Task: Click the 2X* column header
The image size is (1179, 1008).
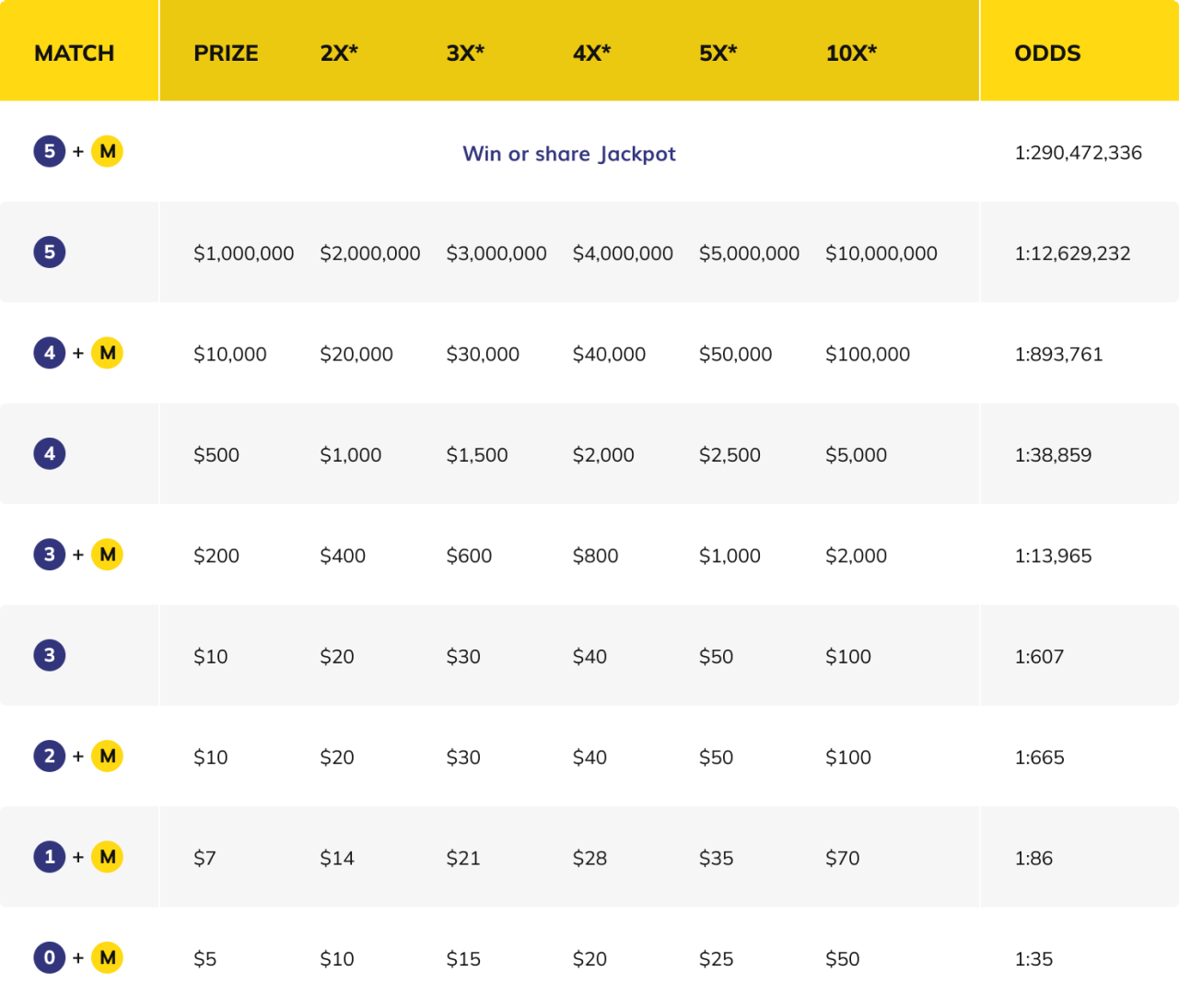Action: pos(339,53)
